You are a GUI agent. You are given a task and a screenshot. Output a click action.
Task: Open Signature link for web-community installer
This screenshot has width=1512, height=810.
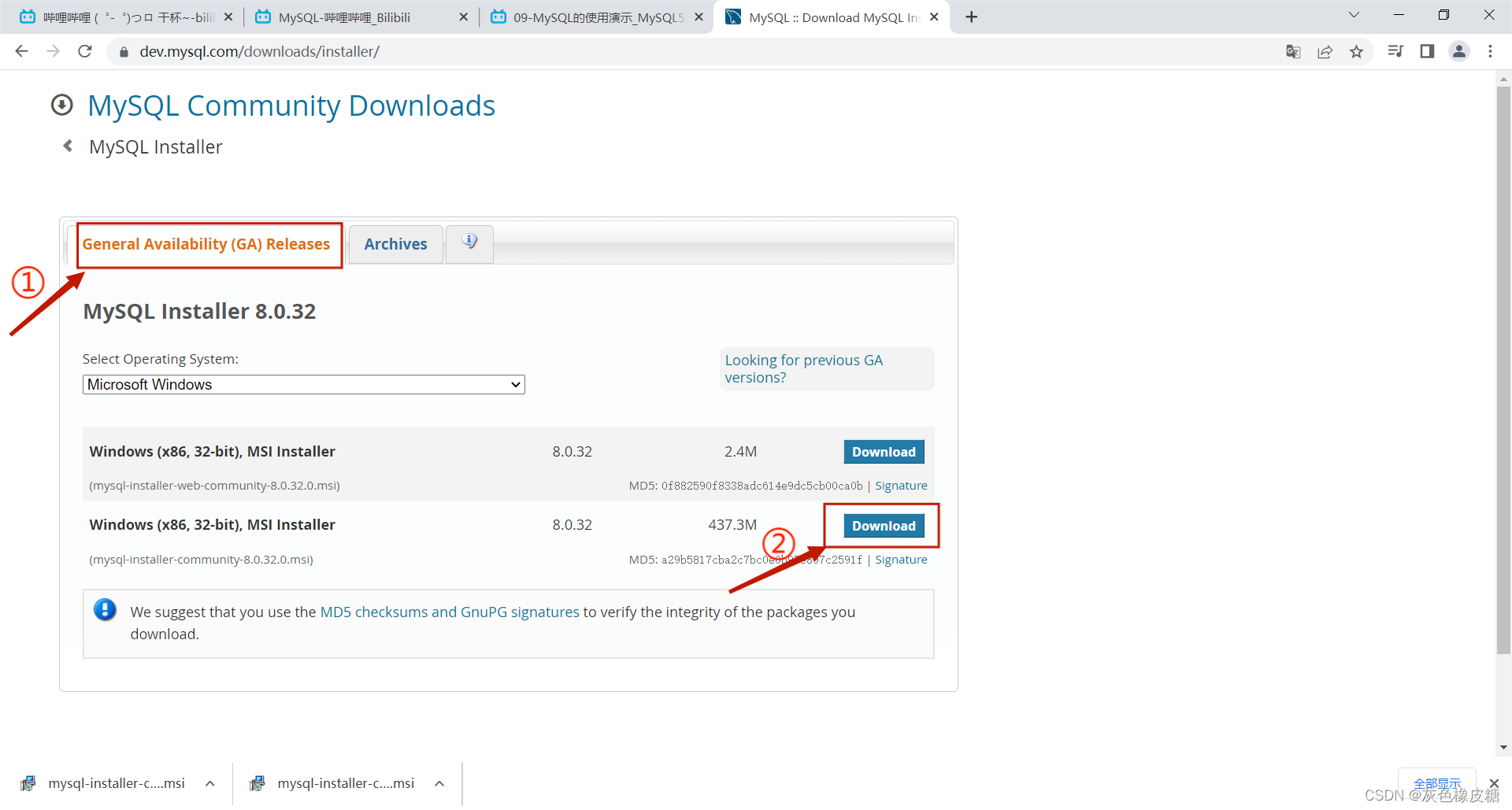pos(901,486)
